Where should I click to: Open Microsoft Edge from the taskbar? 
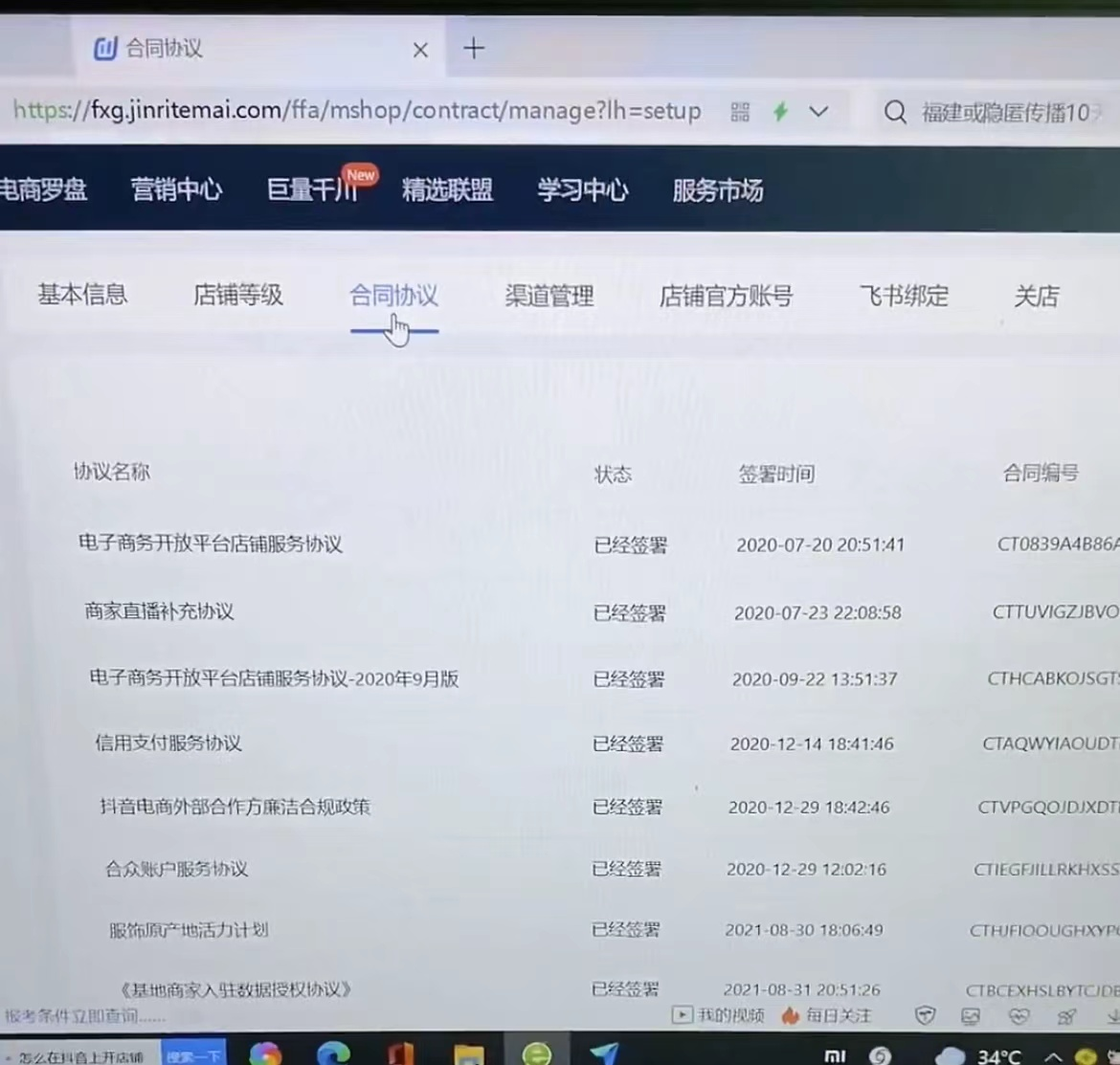[x=333, y=1054]
